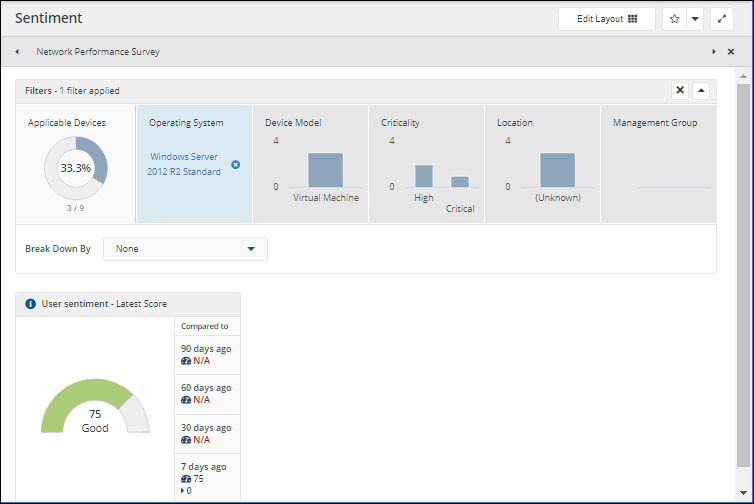Click the Virtual Machine bar in Device Model
Viewport: 754px width, 504px height.
325,170
